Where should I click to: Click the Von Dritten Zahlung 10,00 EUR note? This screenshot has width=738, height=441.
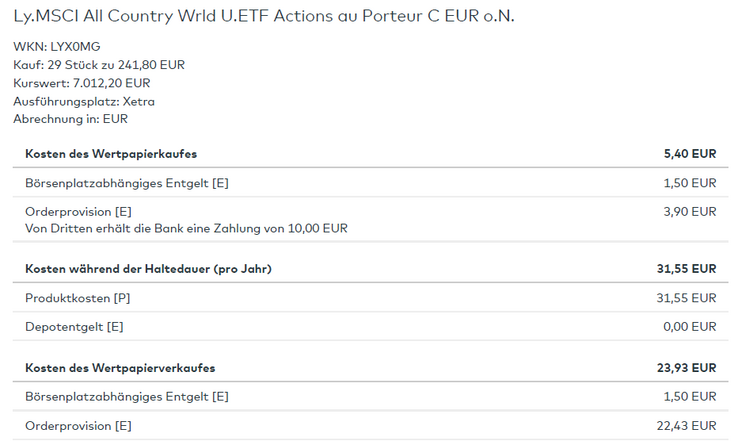pos(186,228)
